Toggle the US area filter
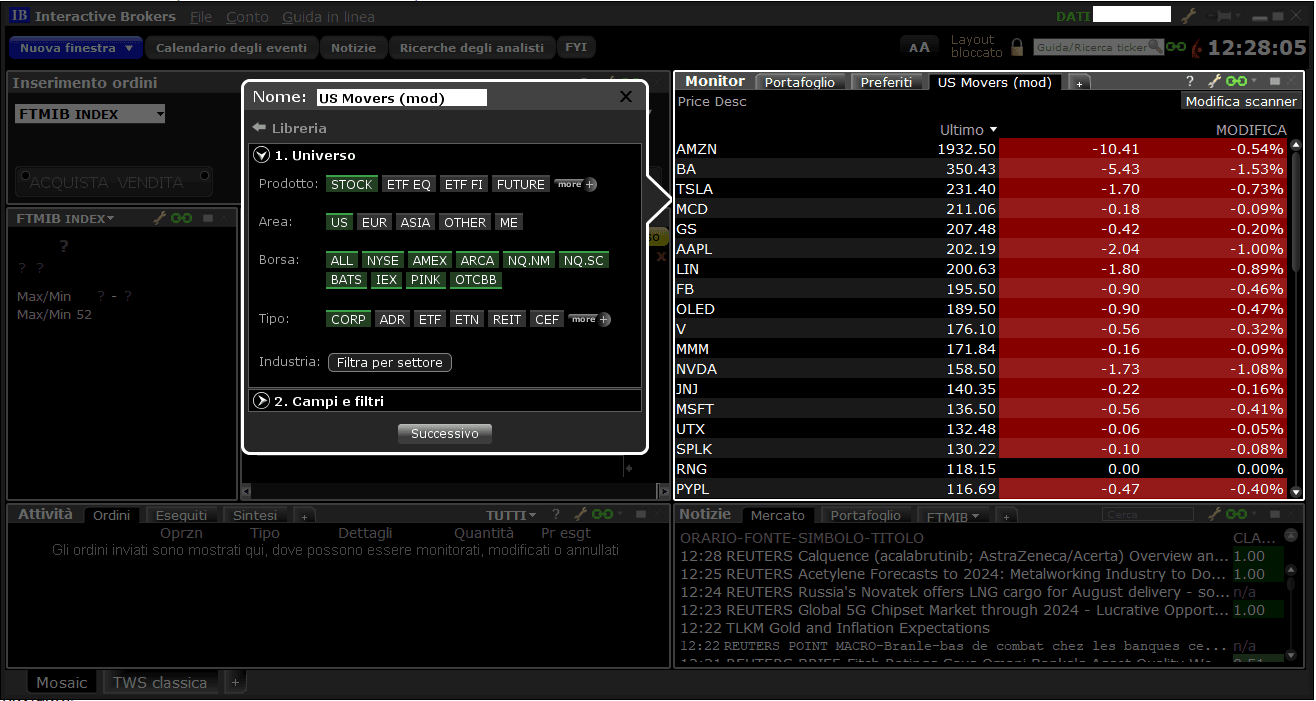This screenshot has height=701, width=1316. (x=340, y=222)
